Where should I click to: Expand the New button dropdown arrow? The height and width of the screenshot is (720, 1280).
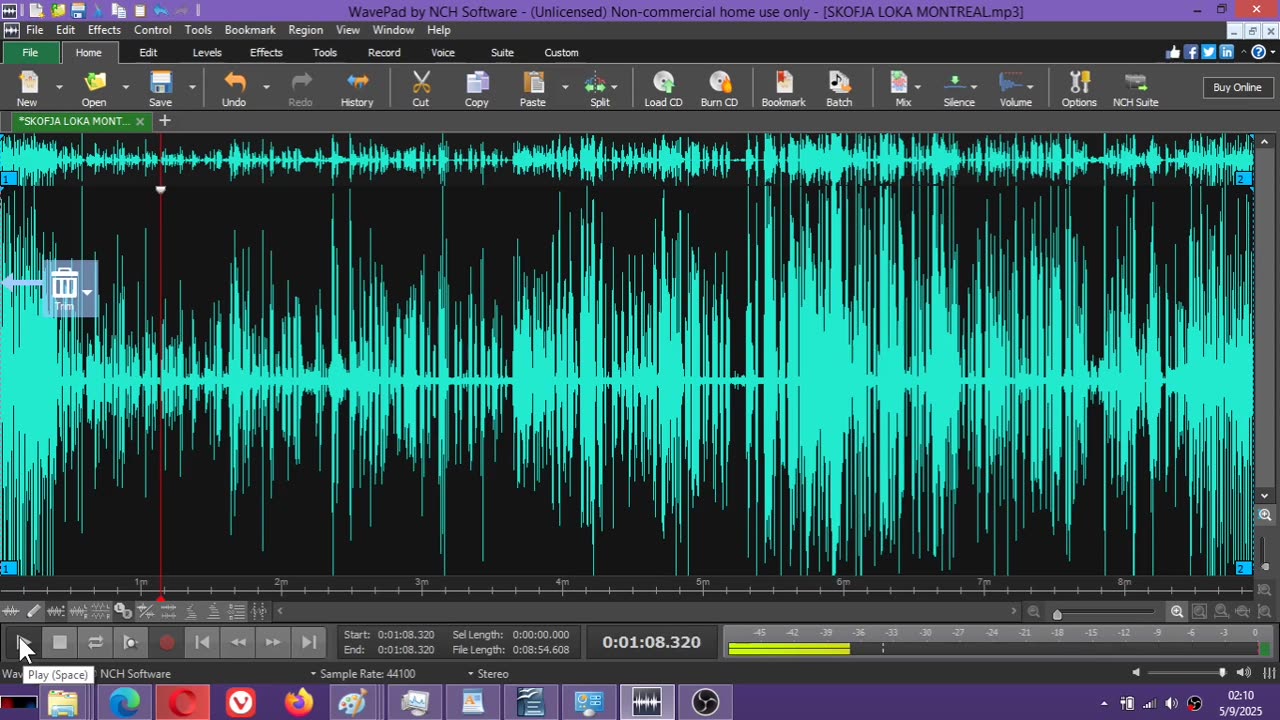(x=59, y=87)
